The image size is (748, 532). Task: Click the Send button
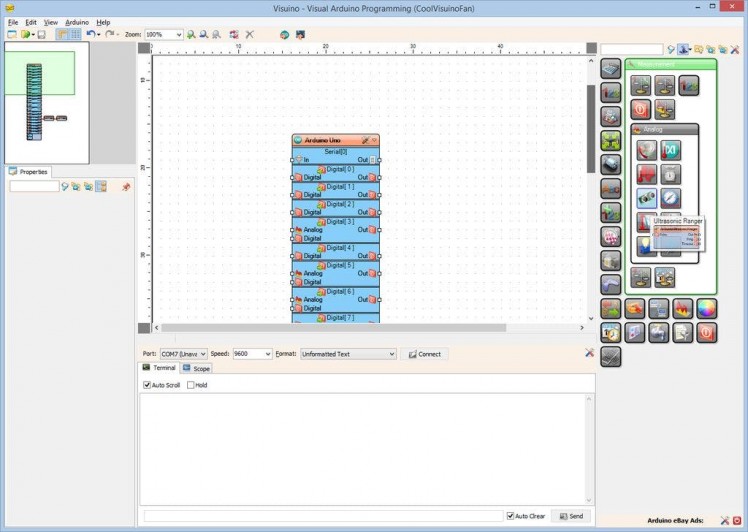[x=570, y=516]
